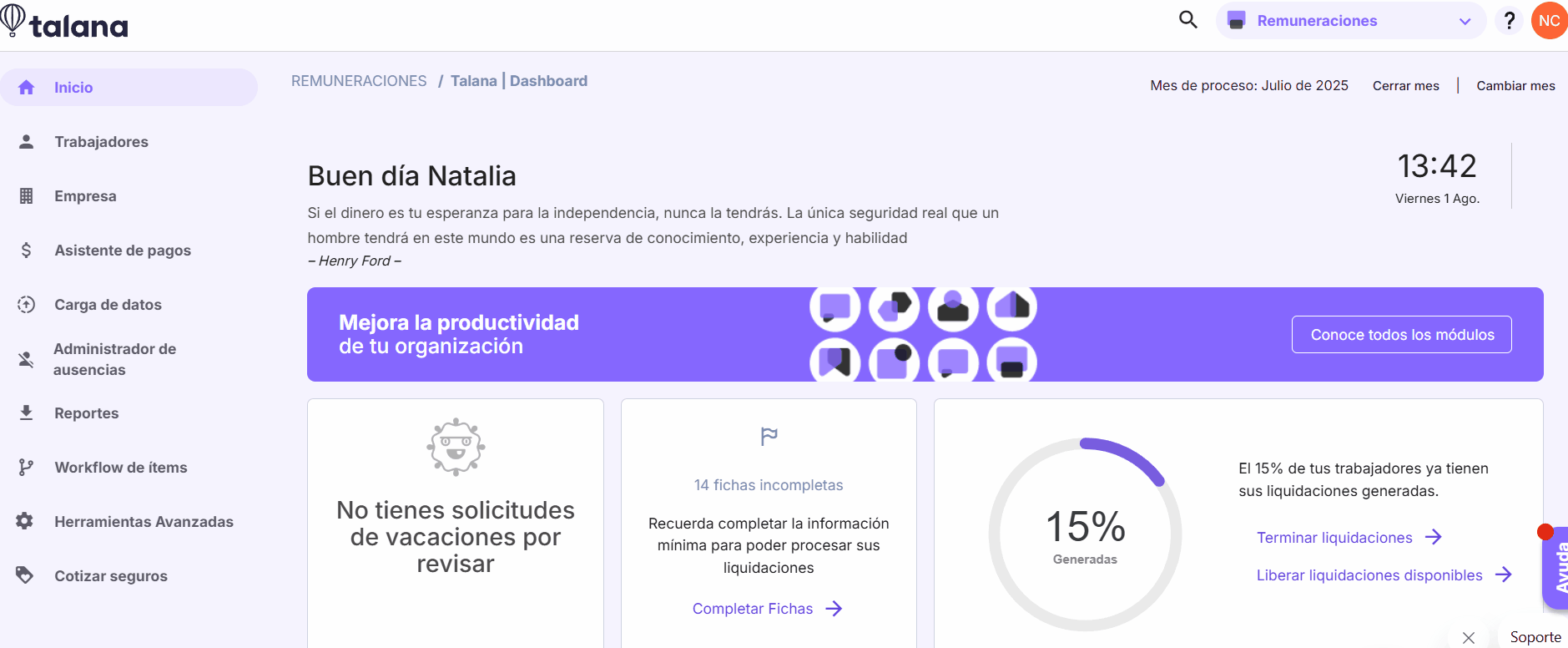Click the Trabajadores person icon
This screenshot has height=648, width=1568.
click(27, 142)
